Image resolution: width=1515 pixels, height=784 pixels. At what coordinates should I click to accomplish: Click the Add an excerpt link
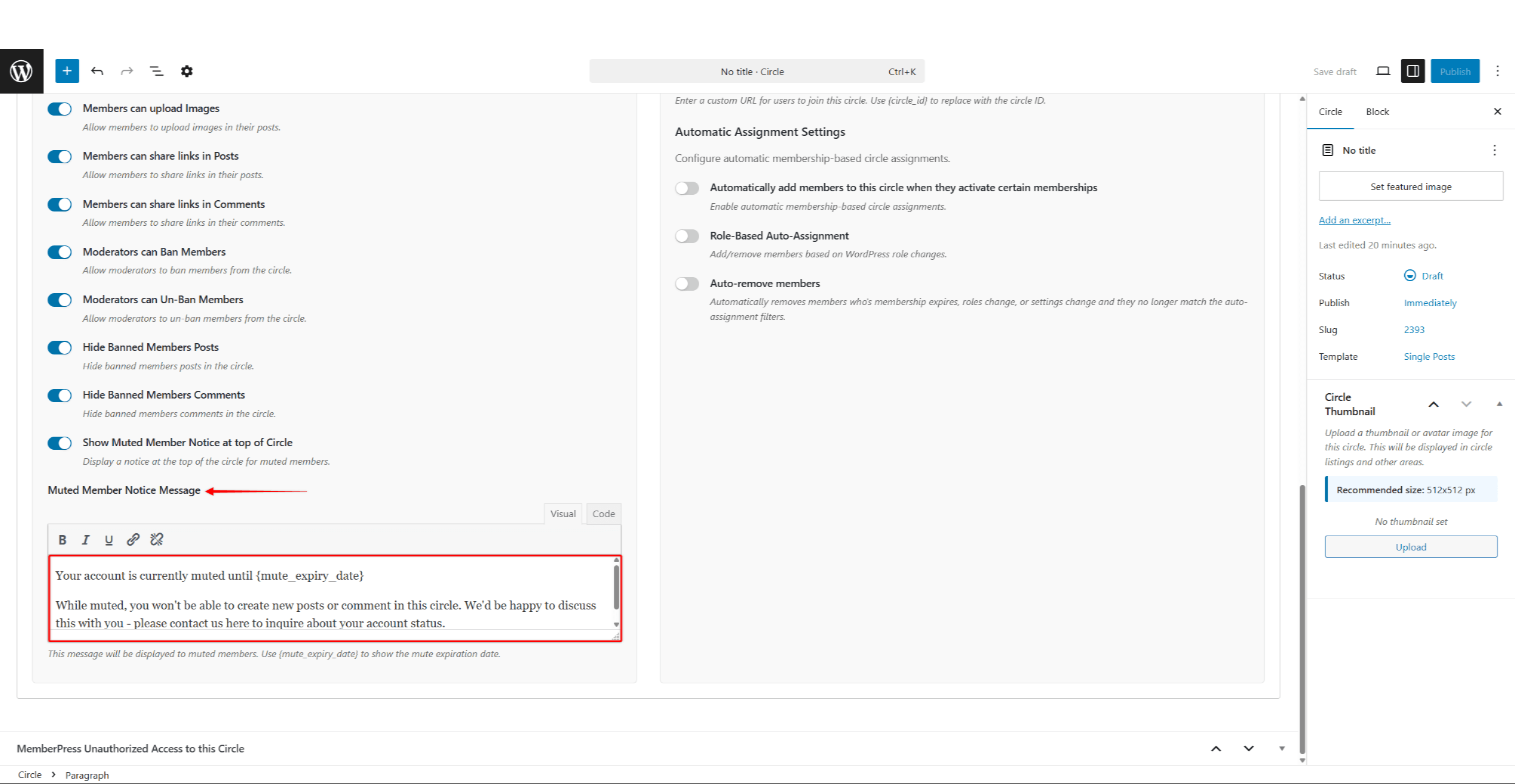click(x=1354, y=220)
